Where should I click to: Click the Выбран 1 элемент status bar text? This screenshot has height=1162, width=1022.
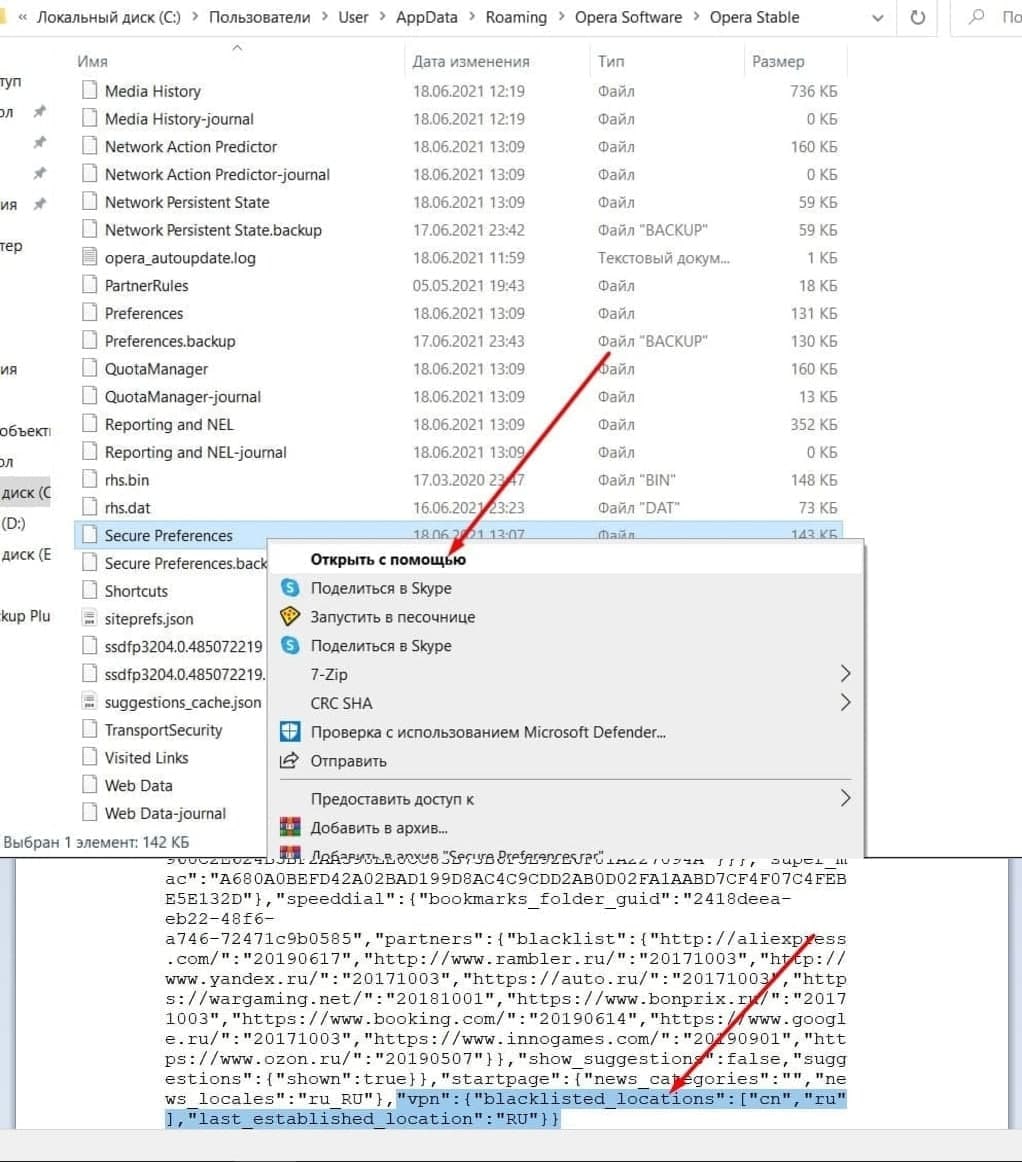tap(96, 842)
